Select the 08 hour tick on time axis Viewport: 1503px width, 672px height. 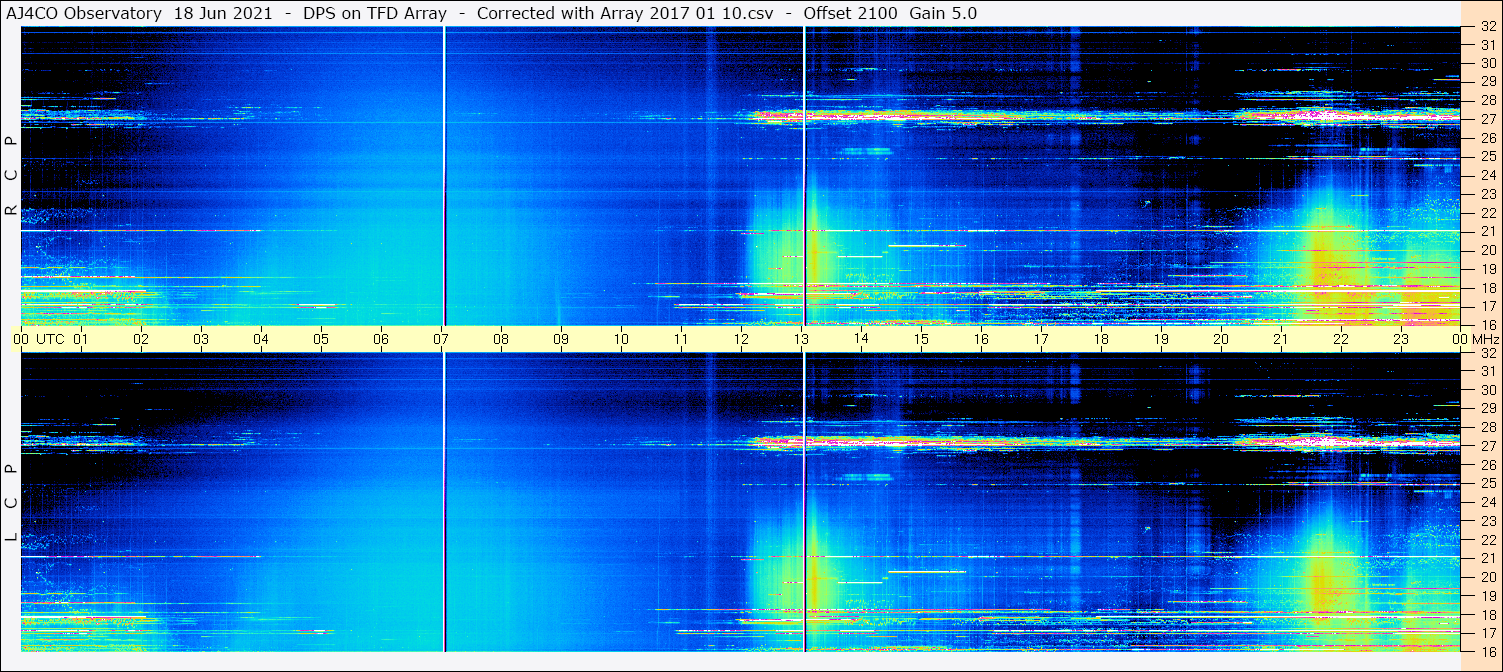[x=501, y=339]
